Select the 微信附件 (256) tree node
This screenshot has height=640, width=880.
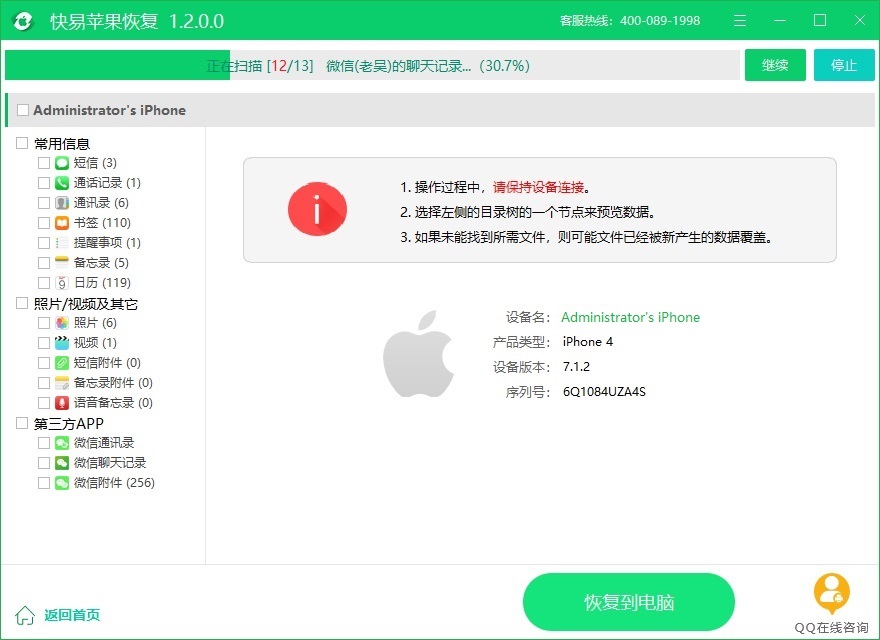pyautogui.click(x=114, y=483)
